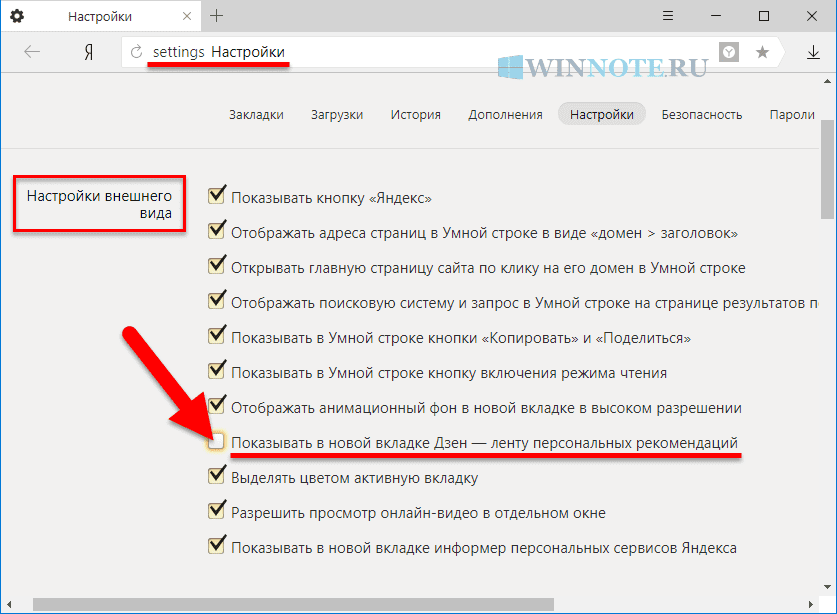Screen dimensions: 837x614
Task: Maximize the browser window
Action: click(x=764, y=16)
